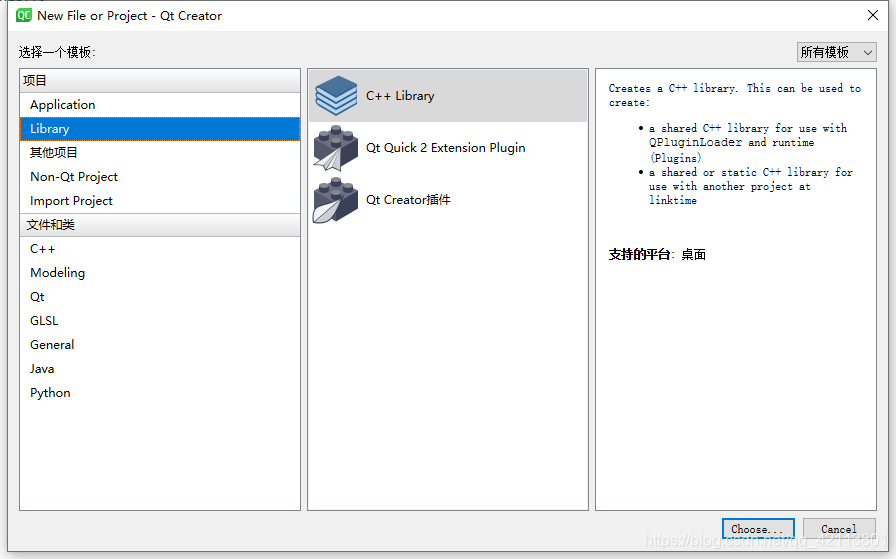Click the Qt Creator插件 brick icon
Image resolution: width=896 pixels, height=559 pixels.
coord(335,200)
